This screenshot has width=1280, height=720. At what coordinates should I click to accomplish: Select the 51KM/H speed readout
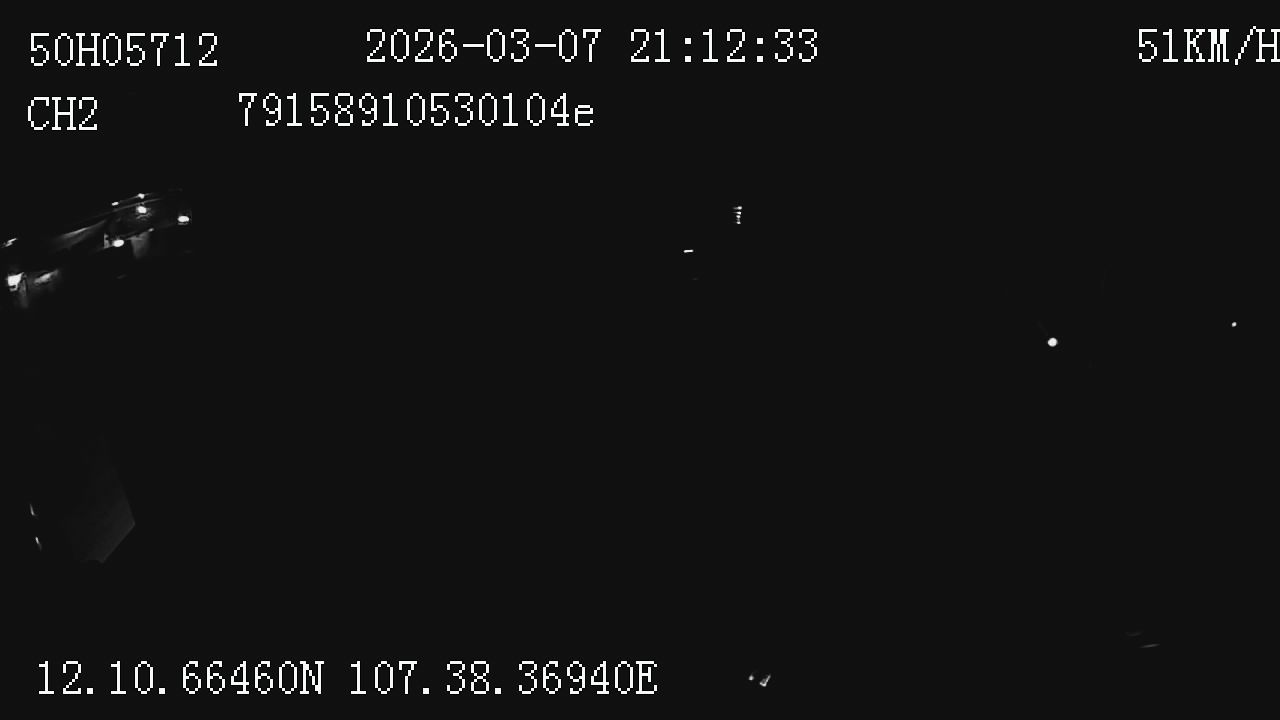click(1208, 46)
